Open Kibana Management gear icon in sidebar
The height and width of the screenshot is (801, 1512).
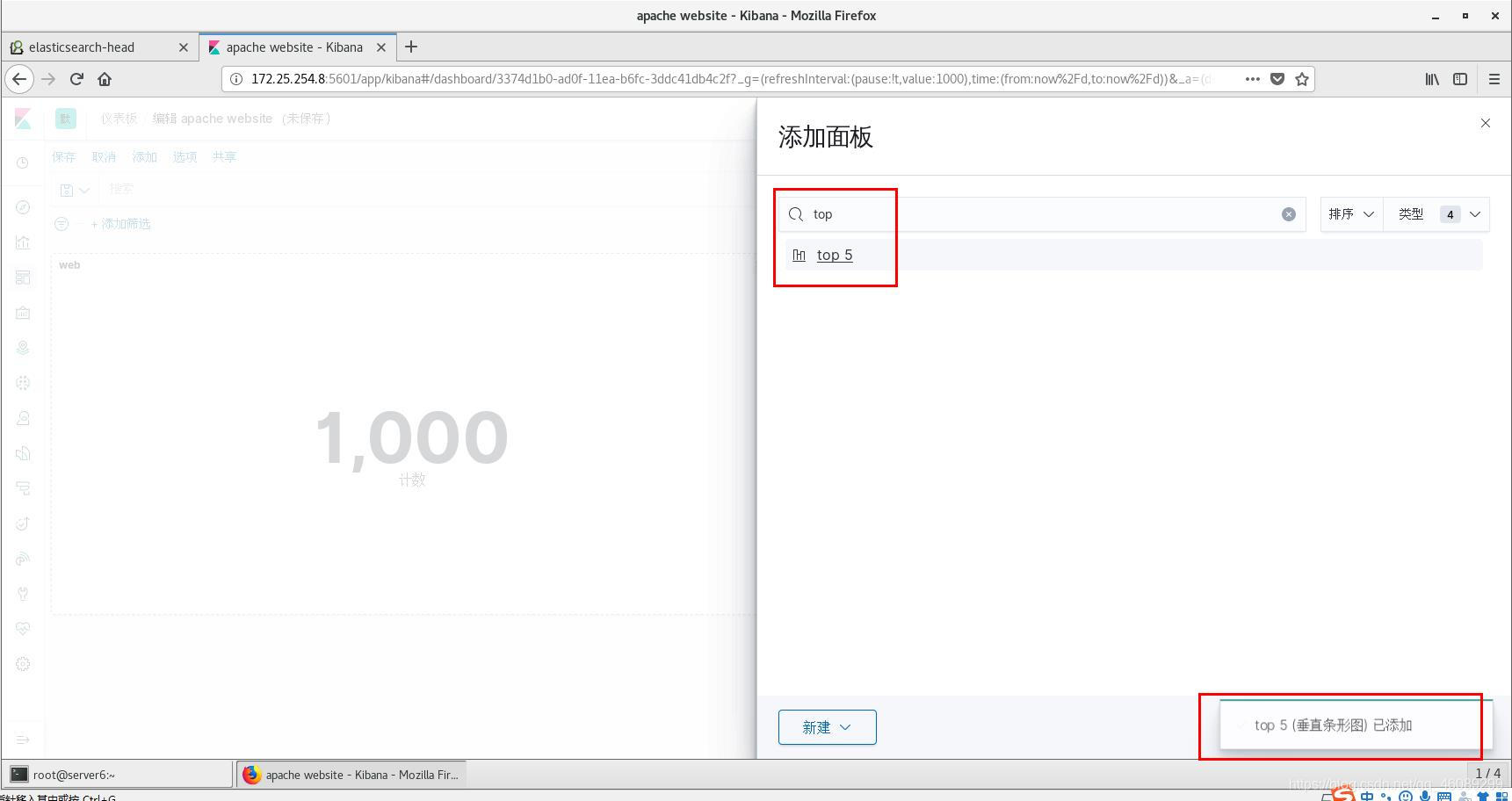23,664
